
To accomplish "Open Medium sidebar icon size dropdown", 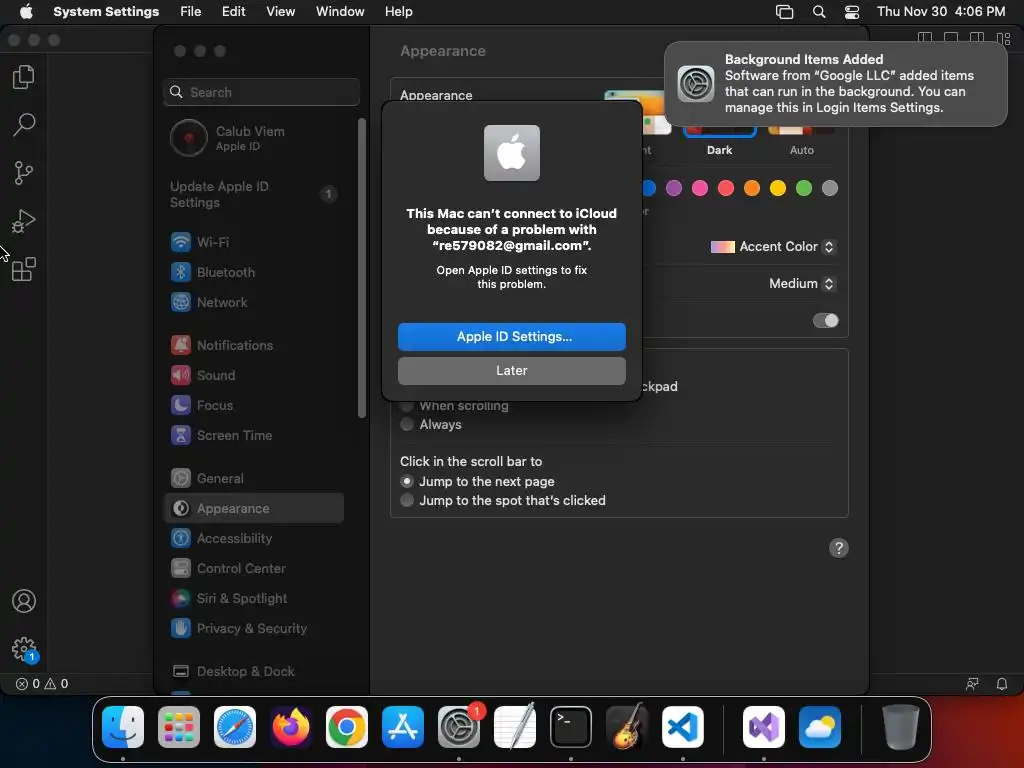I will coord(802,283).
